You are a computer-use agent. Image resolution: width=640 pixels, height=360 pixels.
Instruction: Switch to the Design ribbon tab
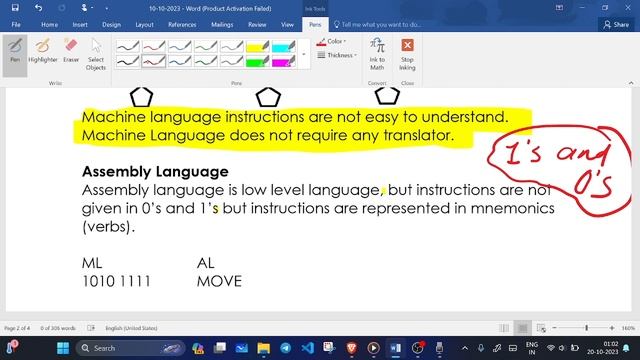(x=111, y=24)
